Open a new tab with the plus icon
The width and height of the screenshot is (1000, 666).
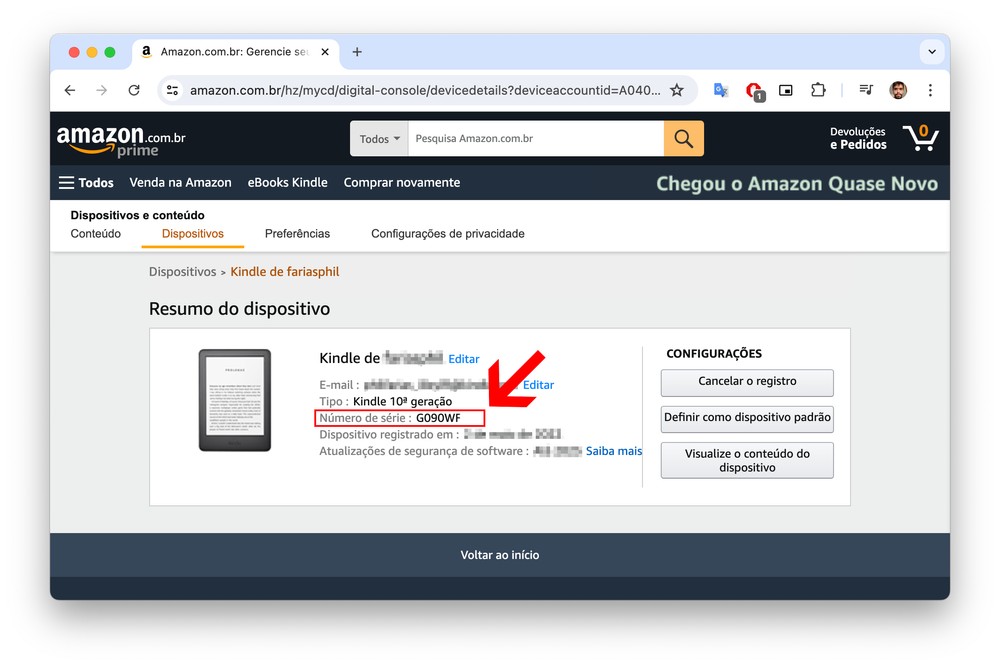357,52
